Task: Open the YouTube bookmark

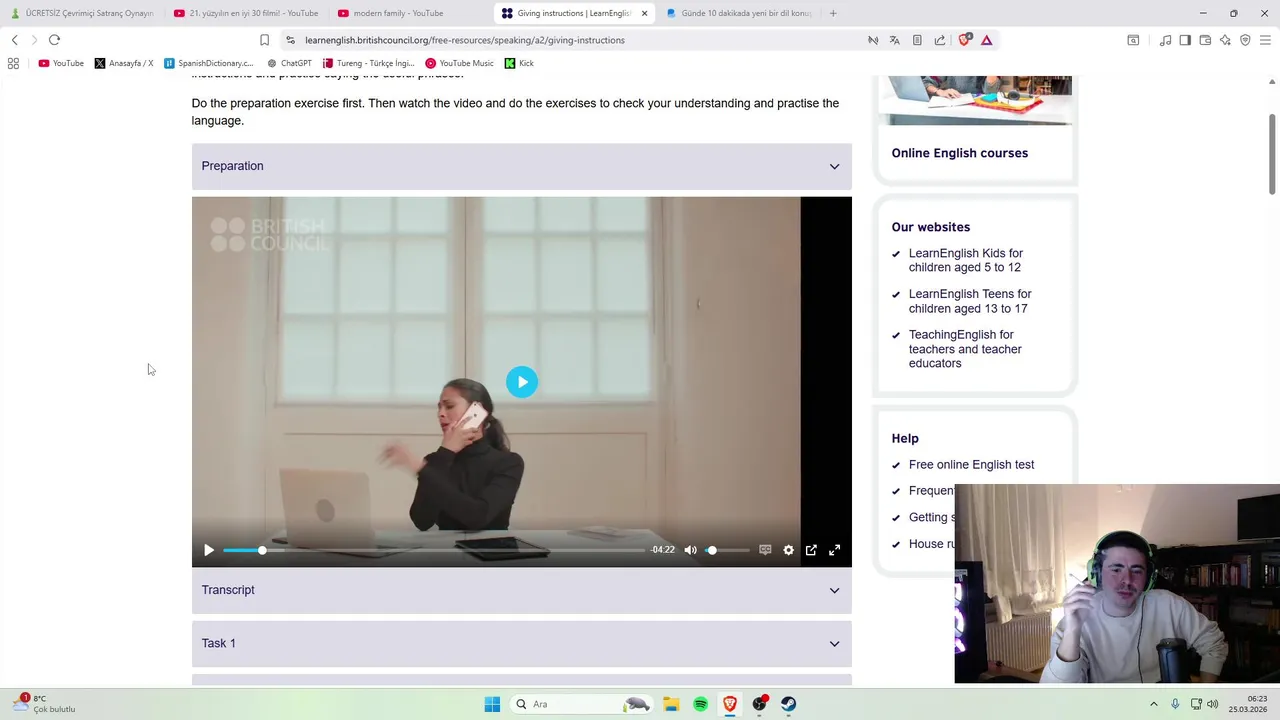Action: tap(61, 63)
